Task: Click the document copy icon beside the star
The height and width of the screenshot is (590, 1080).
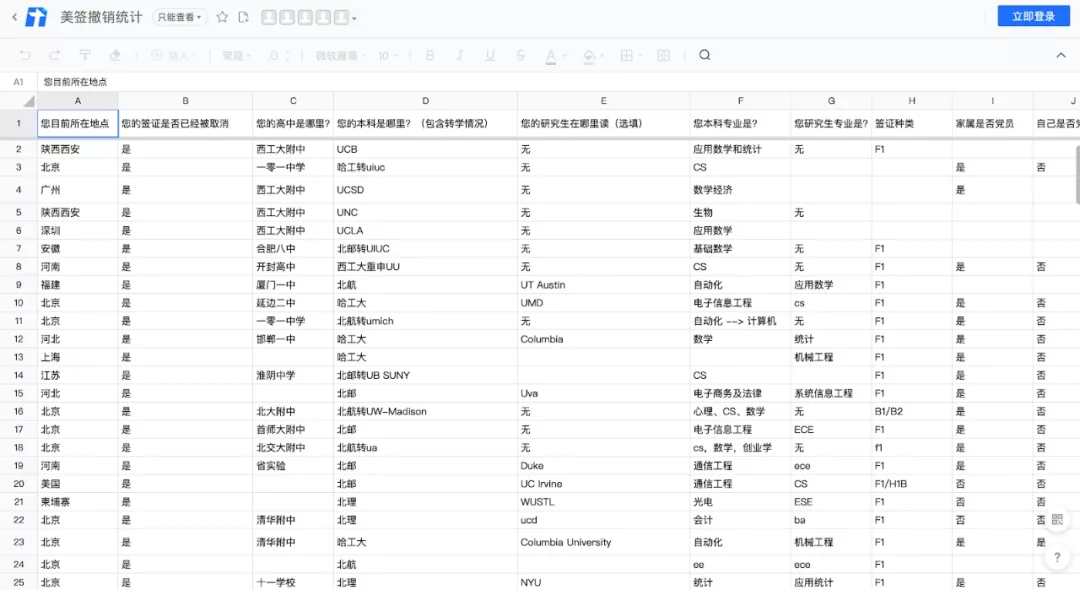Action: tap(243, 17)
